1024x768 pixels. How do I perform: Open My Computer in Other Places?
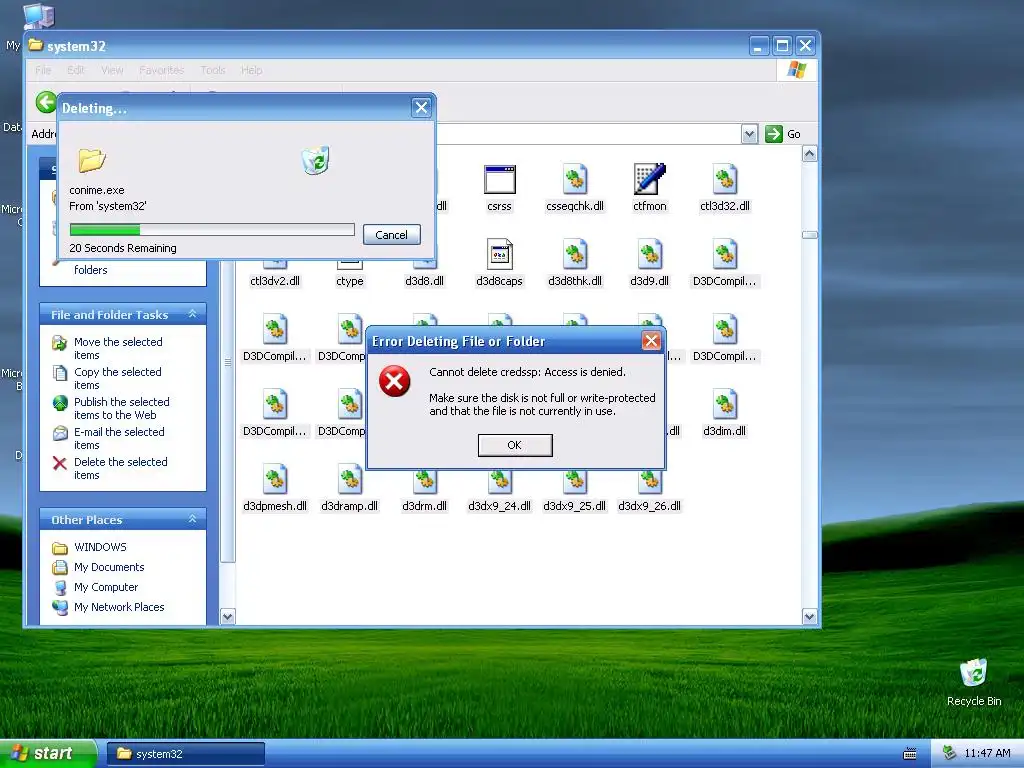pos(95,587)
